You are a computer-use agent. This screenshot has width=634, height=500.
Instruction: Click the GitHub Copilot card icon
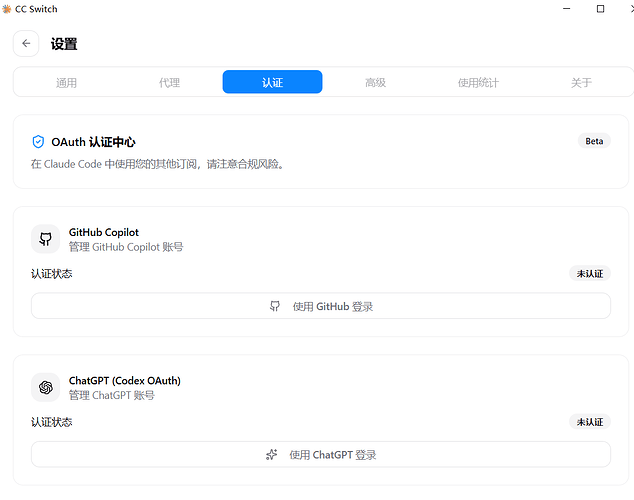pos(46,239)
